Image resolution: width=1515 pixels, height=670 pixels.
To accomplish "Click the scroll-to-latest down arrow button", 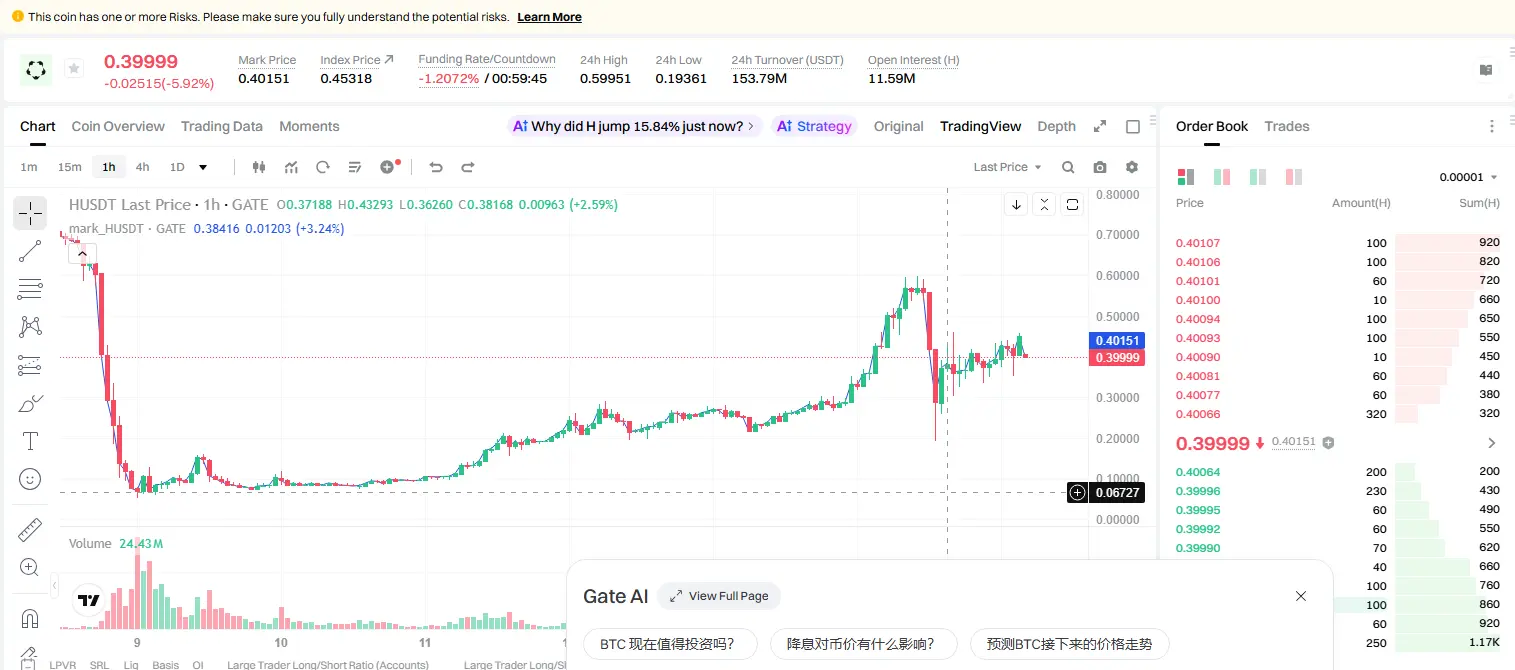I will (1016, 204).
